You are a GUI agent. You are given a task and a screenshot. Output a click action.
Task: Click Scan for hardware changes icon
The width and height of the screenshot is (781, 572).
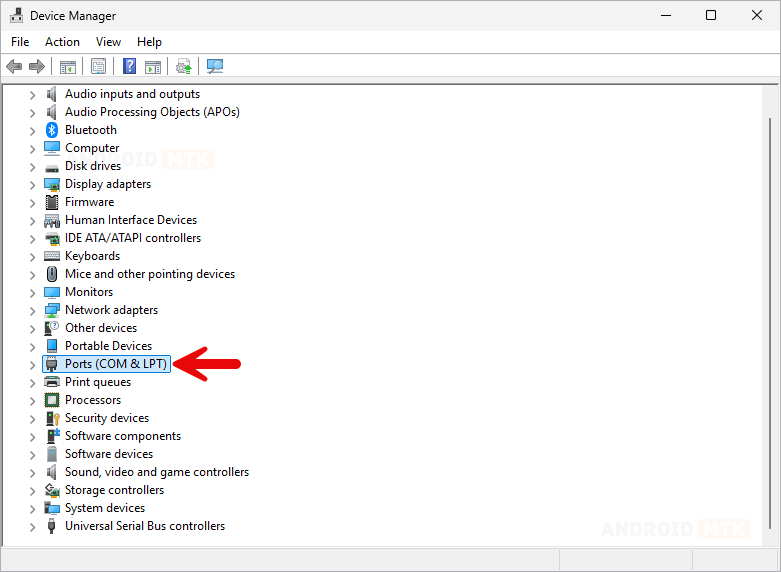[x=214, y=67]
